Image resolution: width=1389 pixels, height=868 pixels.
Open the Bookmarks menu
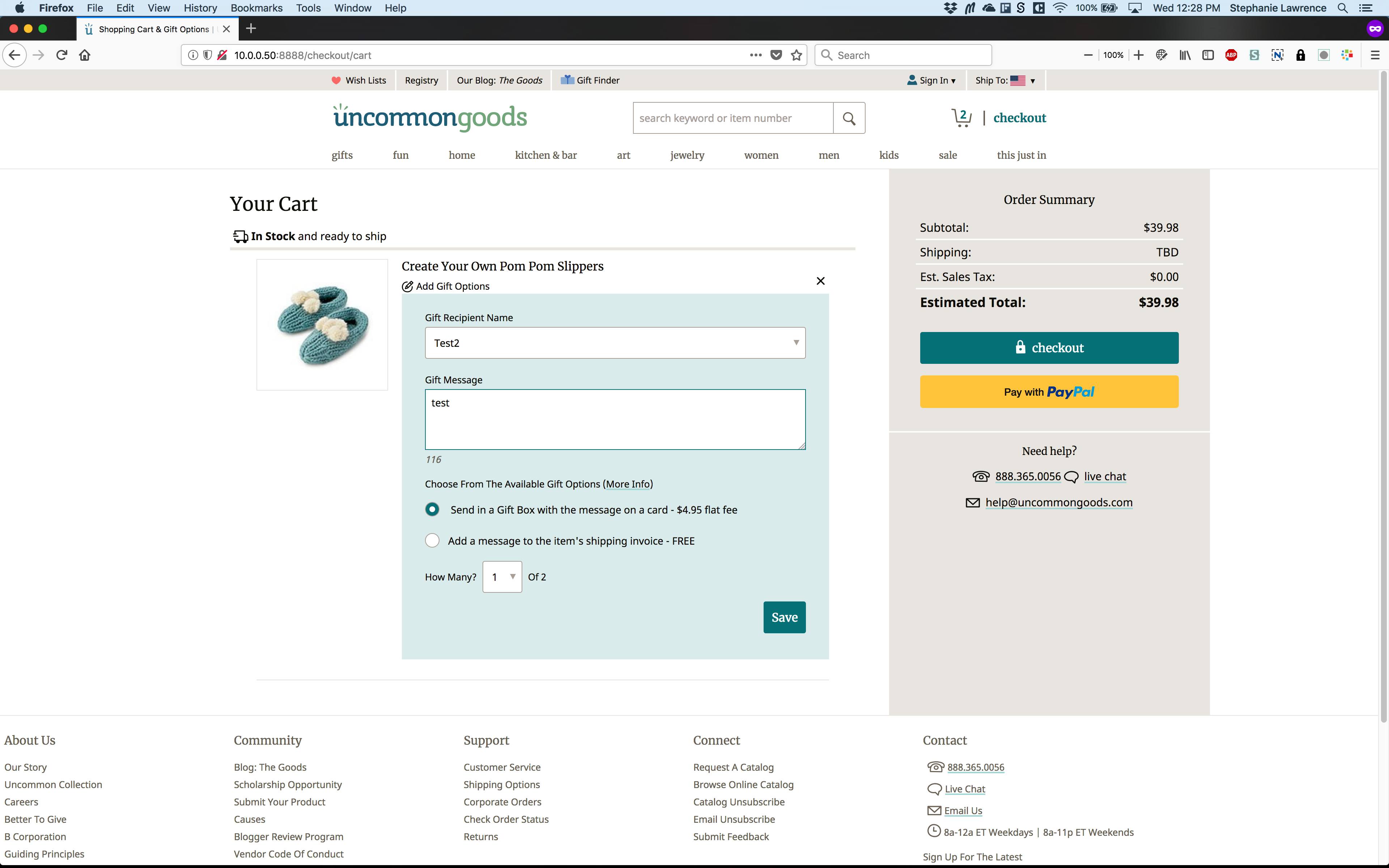click(256, 8)
